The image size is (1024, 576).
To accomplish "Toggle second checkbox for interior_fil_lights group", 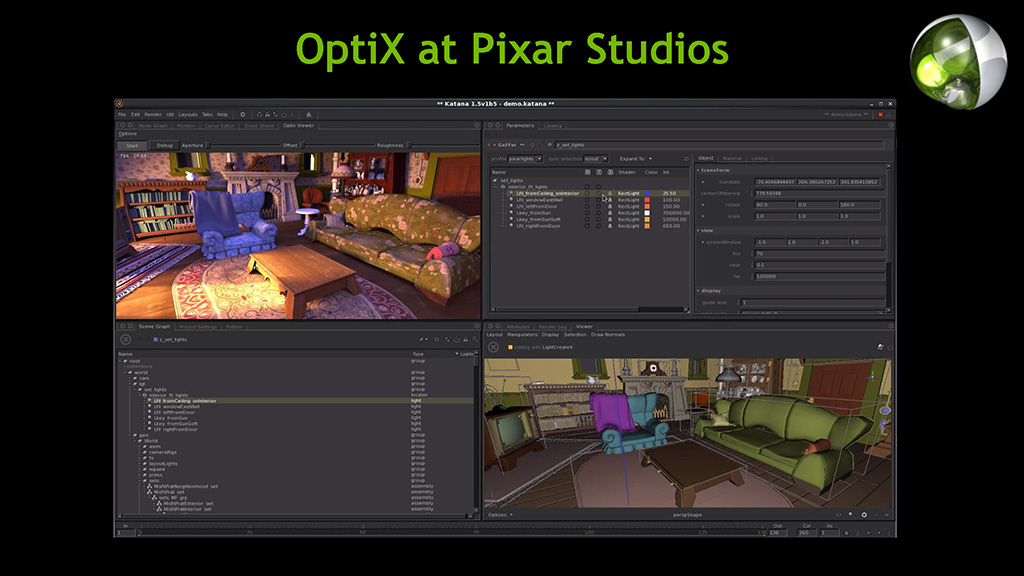I will coord(600,187).
